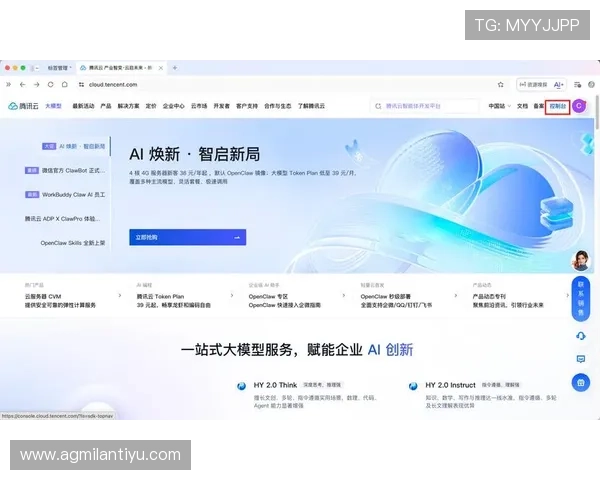This screenshot has width=600, height=480.
Task: Expand the 云服务器 CVM card chevron
Action: pyautogui.click(x=120, y=296)
